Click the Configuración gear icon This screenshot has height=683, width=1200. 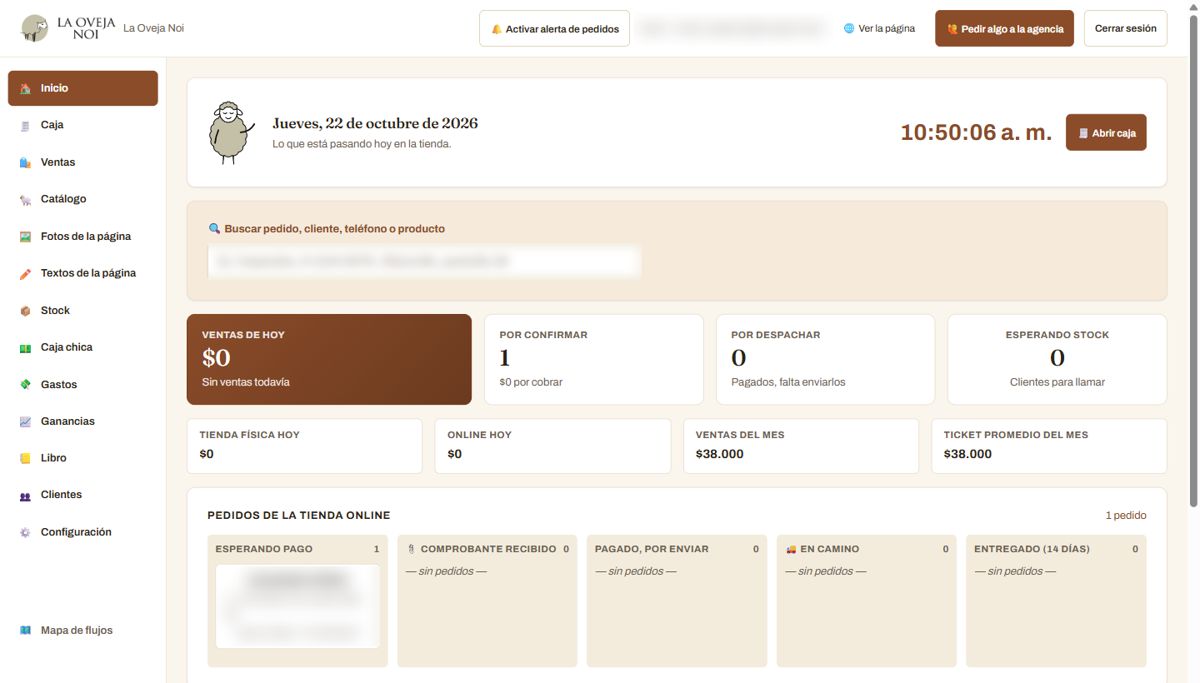tap(25, 532)
